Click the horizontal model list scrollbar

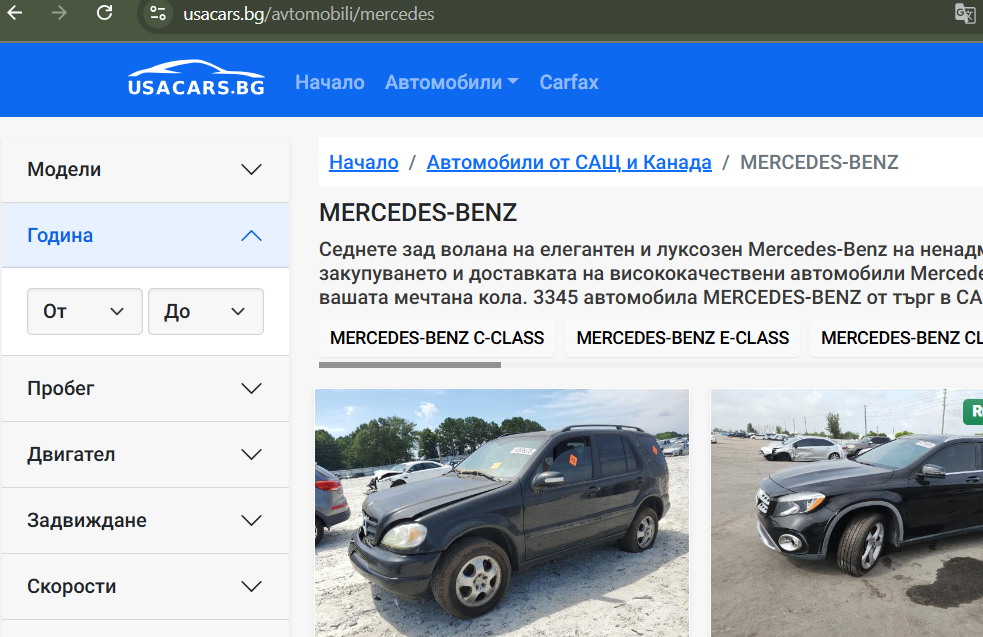tap(410, 365)
